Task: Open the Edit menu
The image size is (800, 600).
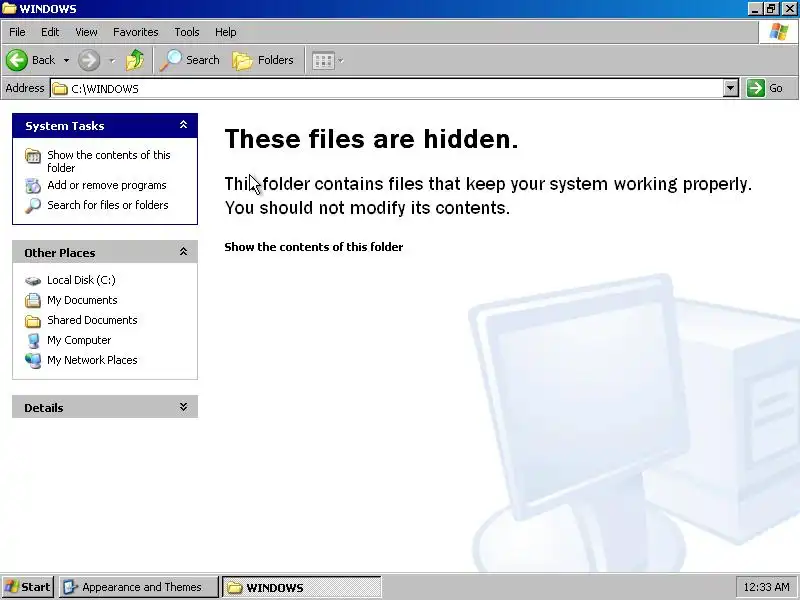Action: 50,32
